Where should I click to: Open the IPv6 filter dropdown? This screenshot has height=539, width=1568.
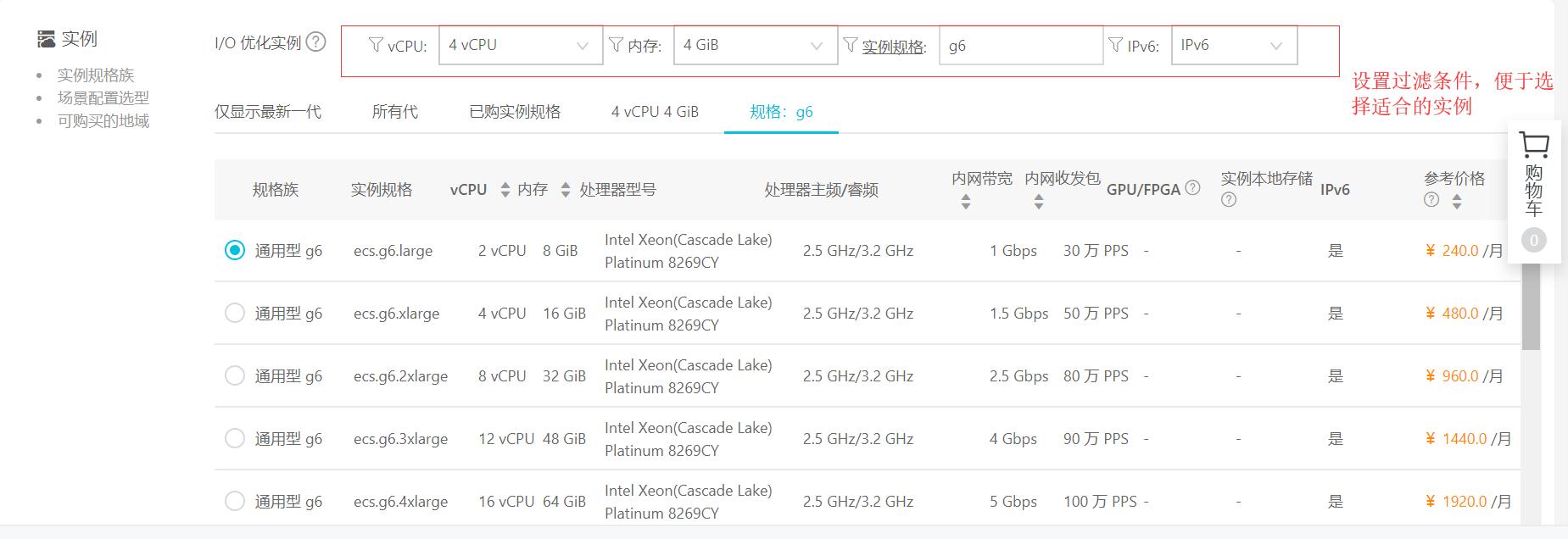[1233, 46]
